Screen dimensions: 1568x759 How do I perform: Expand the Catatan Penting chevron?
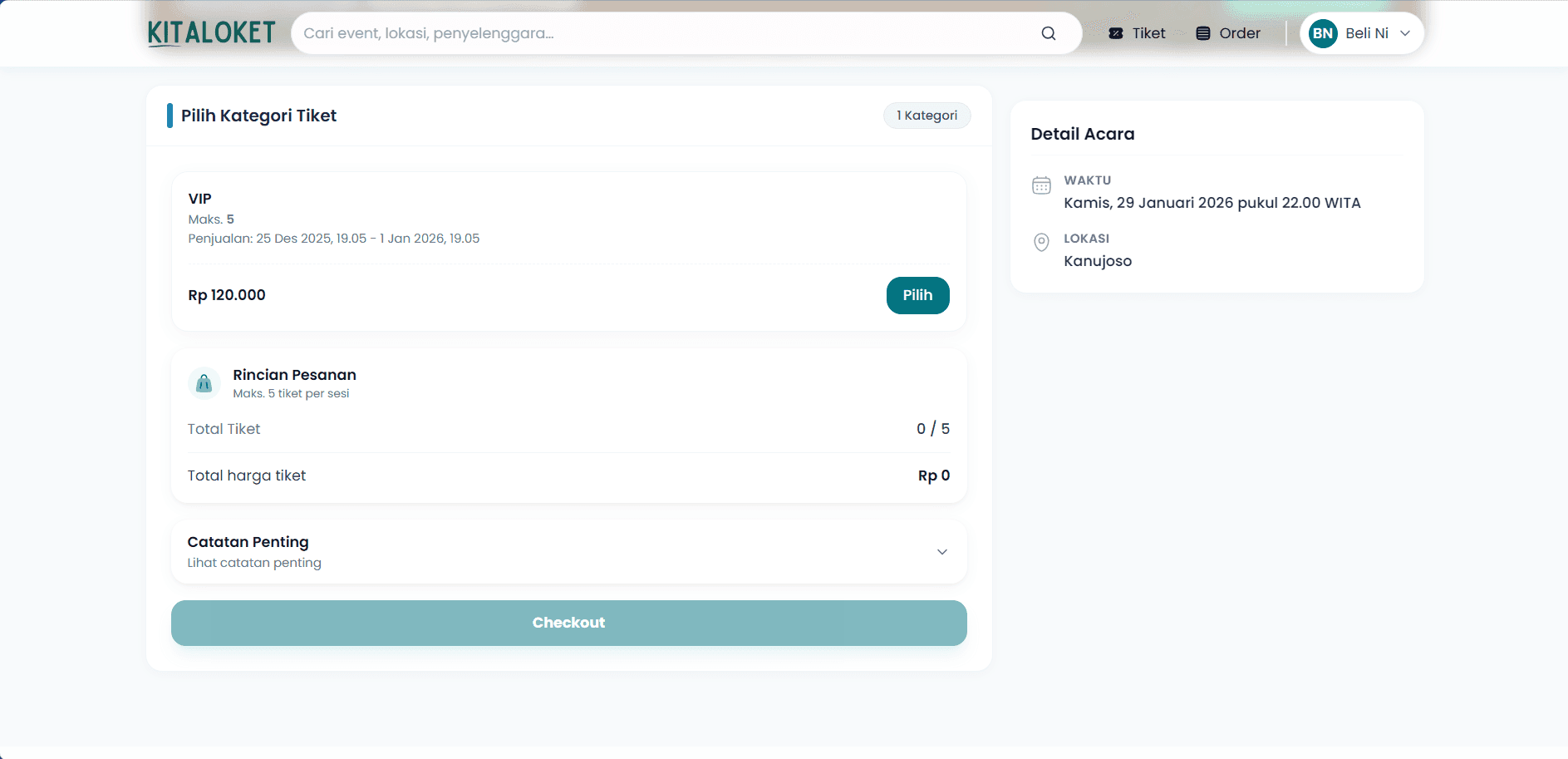[x=942, y=552]
